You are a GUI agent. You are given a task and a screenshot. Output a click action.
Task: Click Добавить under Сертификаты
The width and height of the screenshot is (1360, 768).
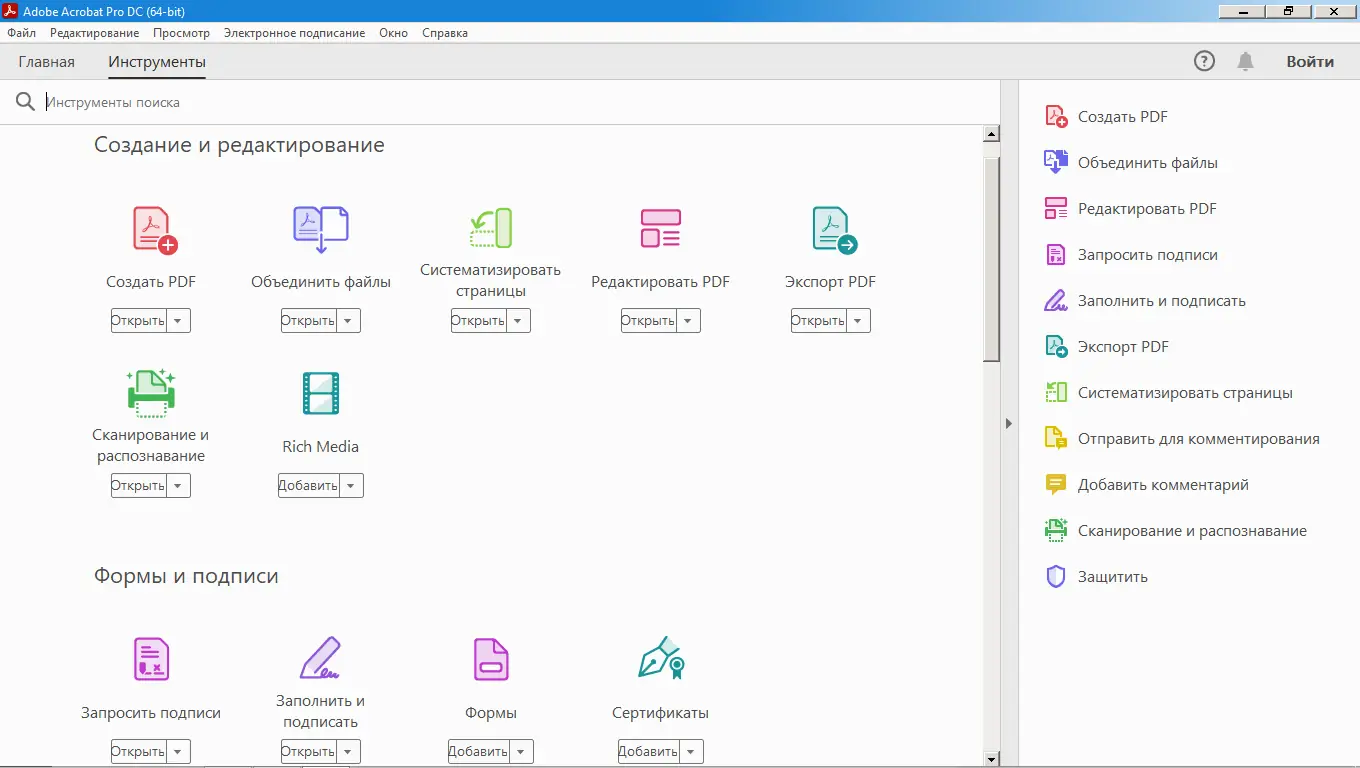[x=648, y=752]
